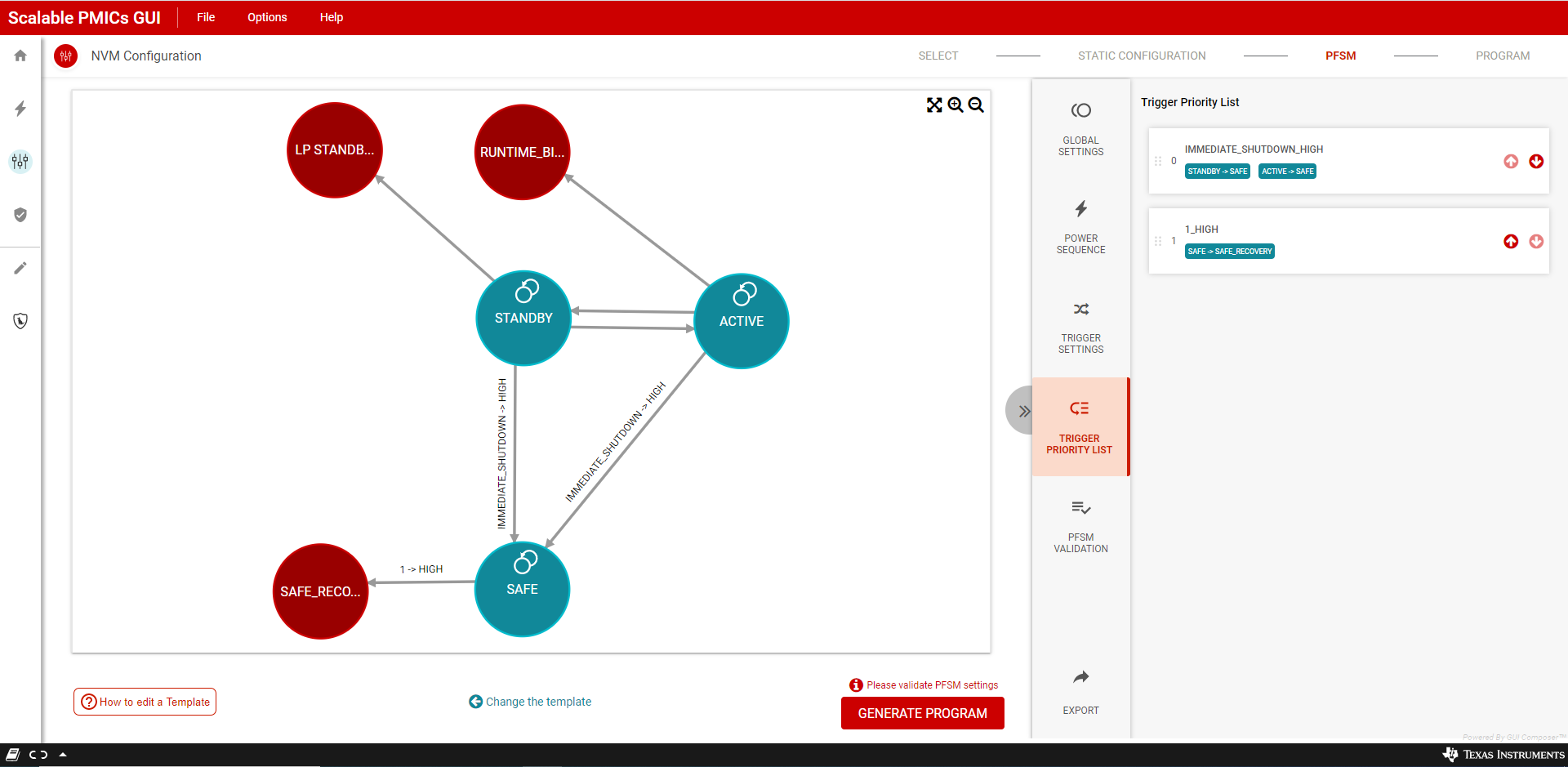
Task: Expand the bottom bar caret arrow
Action: [63, 755]
